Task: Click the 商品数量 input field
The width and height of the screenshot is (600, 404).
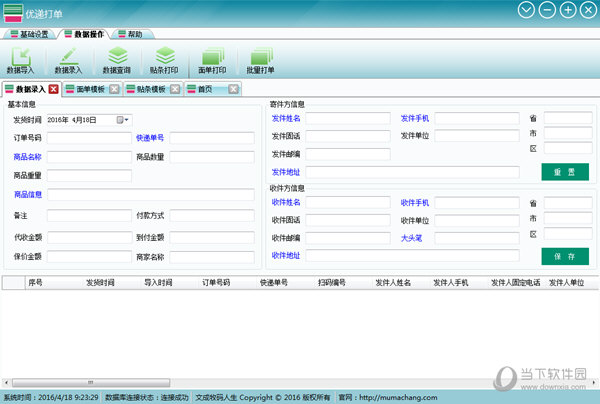Action: [x=212, y=157]
